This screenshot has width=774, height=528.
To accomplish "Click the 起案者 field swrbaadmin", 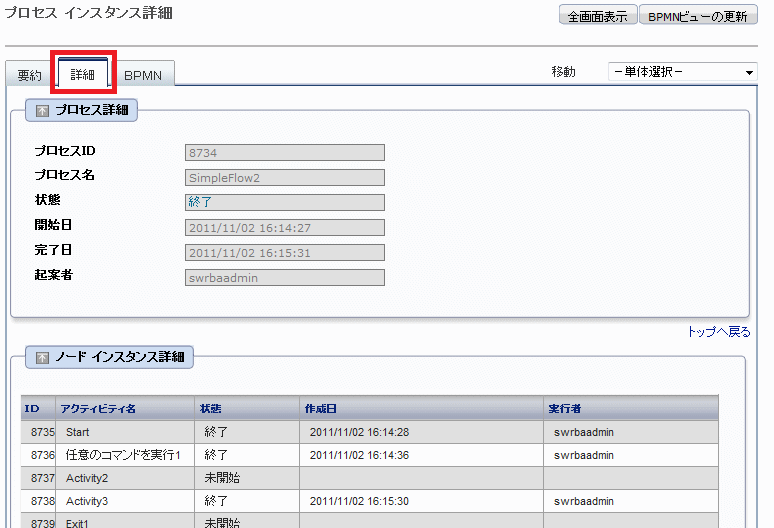I will (x=285, y=278).
